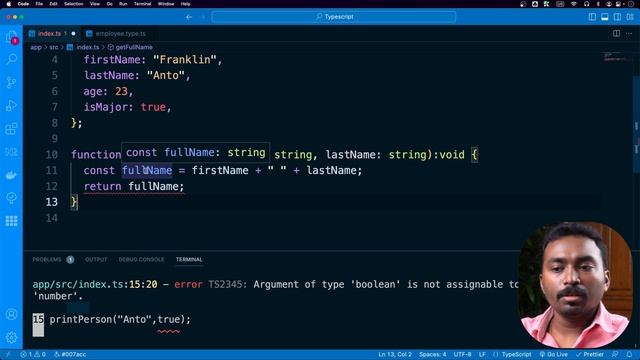The height and width of the screenshot is (360, 640).
Task: Click the Go Live status bar button
Action: (x=553, y=354)
